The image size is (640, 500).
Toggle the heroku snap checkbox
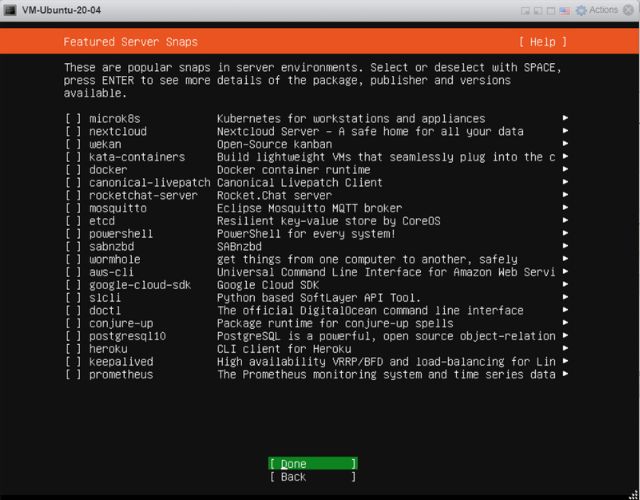73,349
